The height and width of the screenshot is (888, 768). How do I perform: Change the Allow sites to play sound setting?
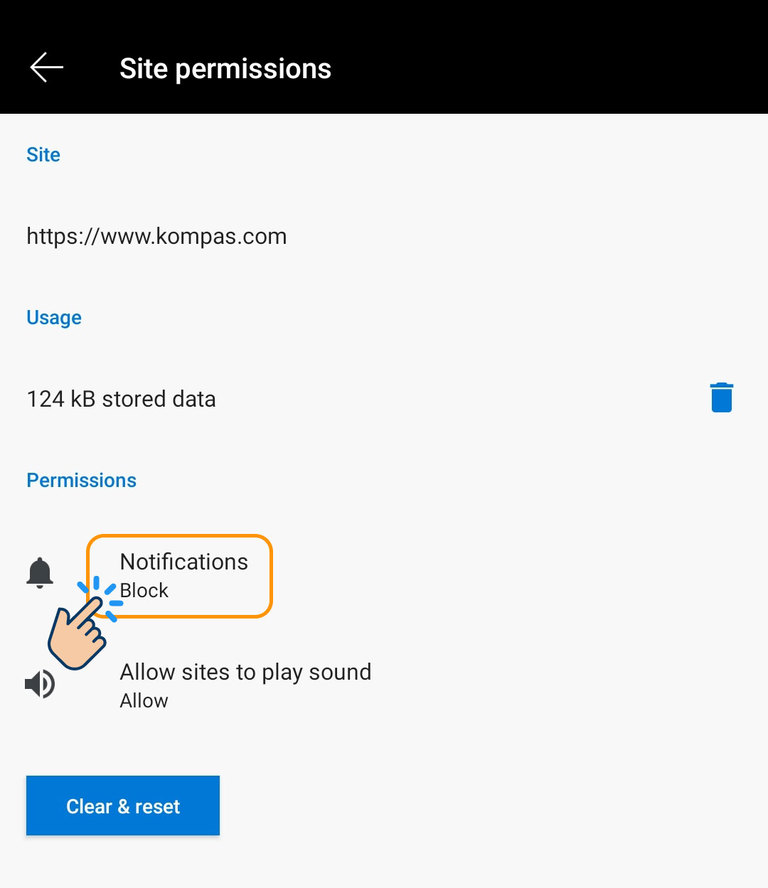245,684
